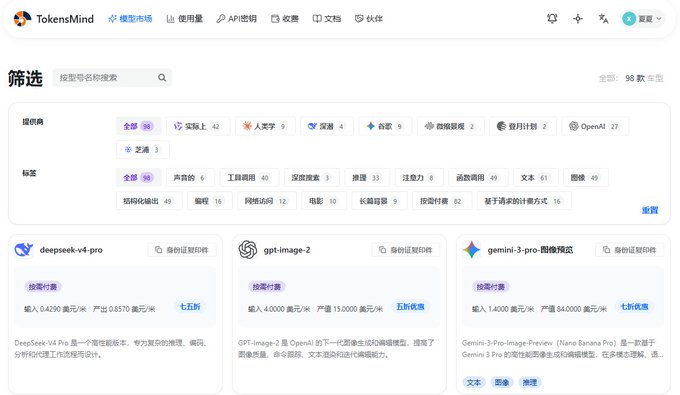
Task: Click the 图像 tag on gemini card
Action: point(501,382)
